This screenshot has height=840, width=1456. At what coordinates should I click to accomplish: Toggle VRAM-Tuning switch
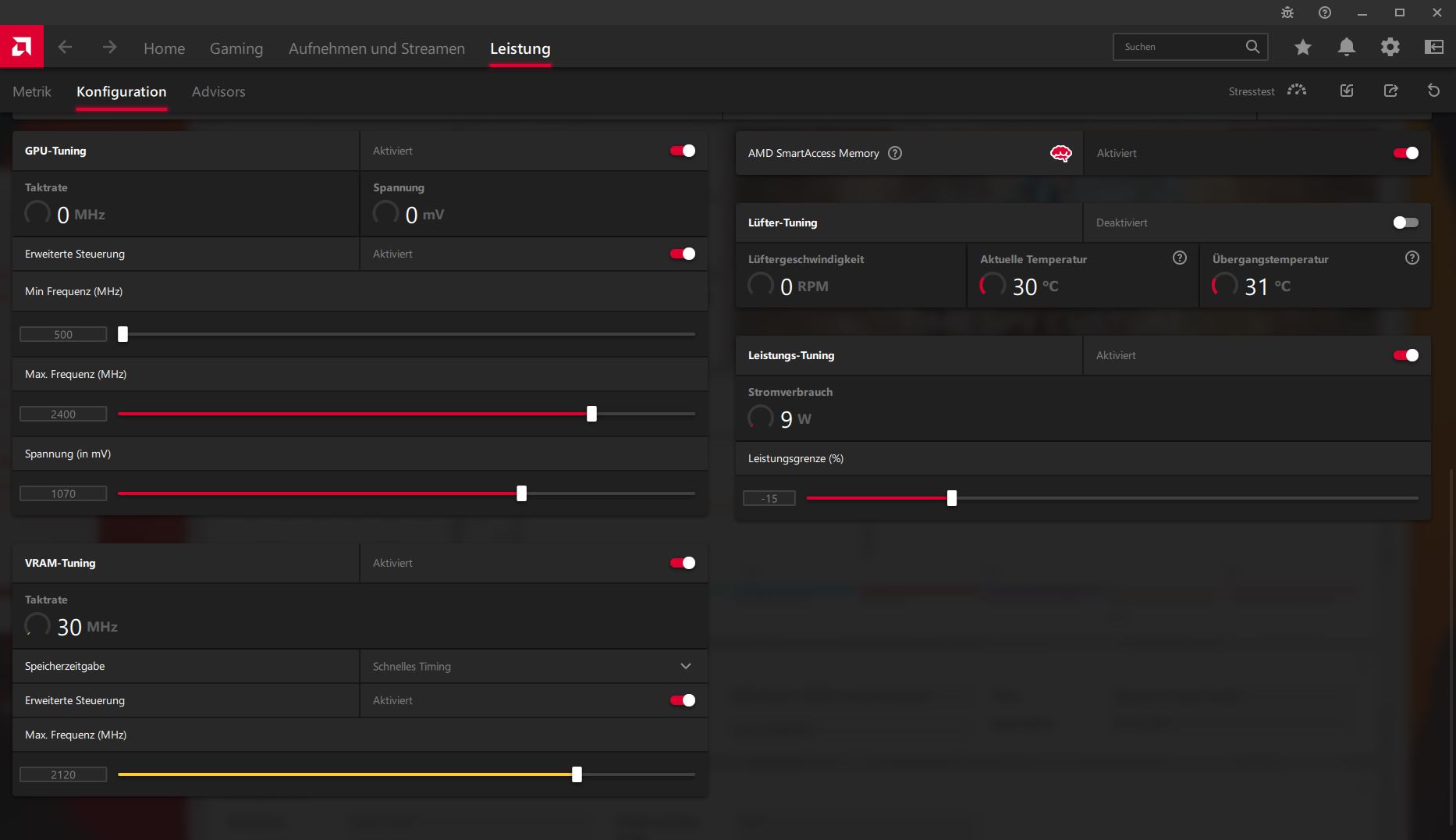coord(683,563)
